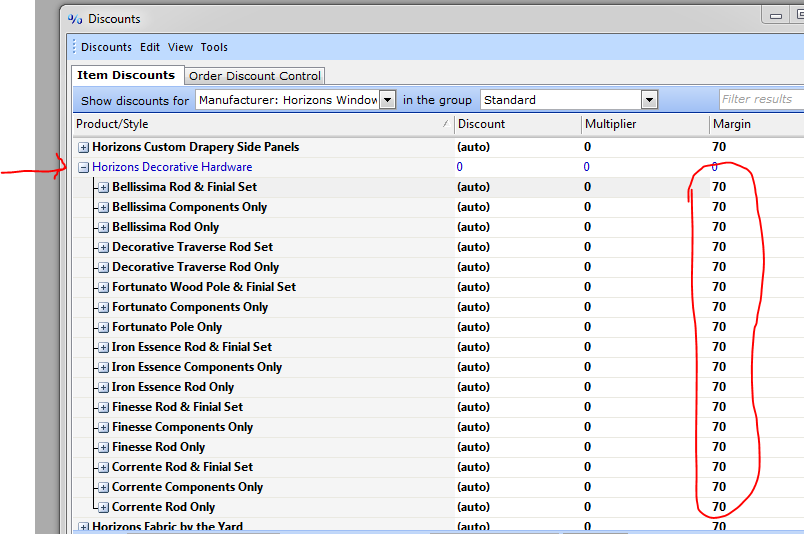Select Bellissima Rod & Finial Set label
The width and height of the screenshot is (804, 534).
(185, 187)
